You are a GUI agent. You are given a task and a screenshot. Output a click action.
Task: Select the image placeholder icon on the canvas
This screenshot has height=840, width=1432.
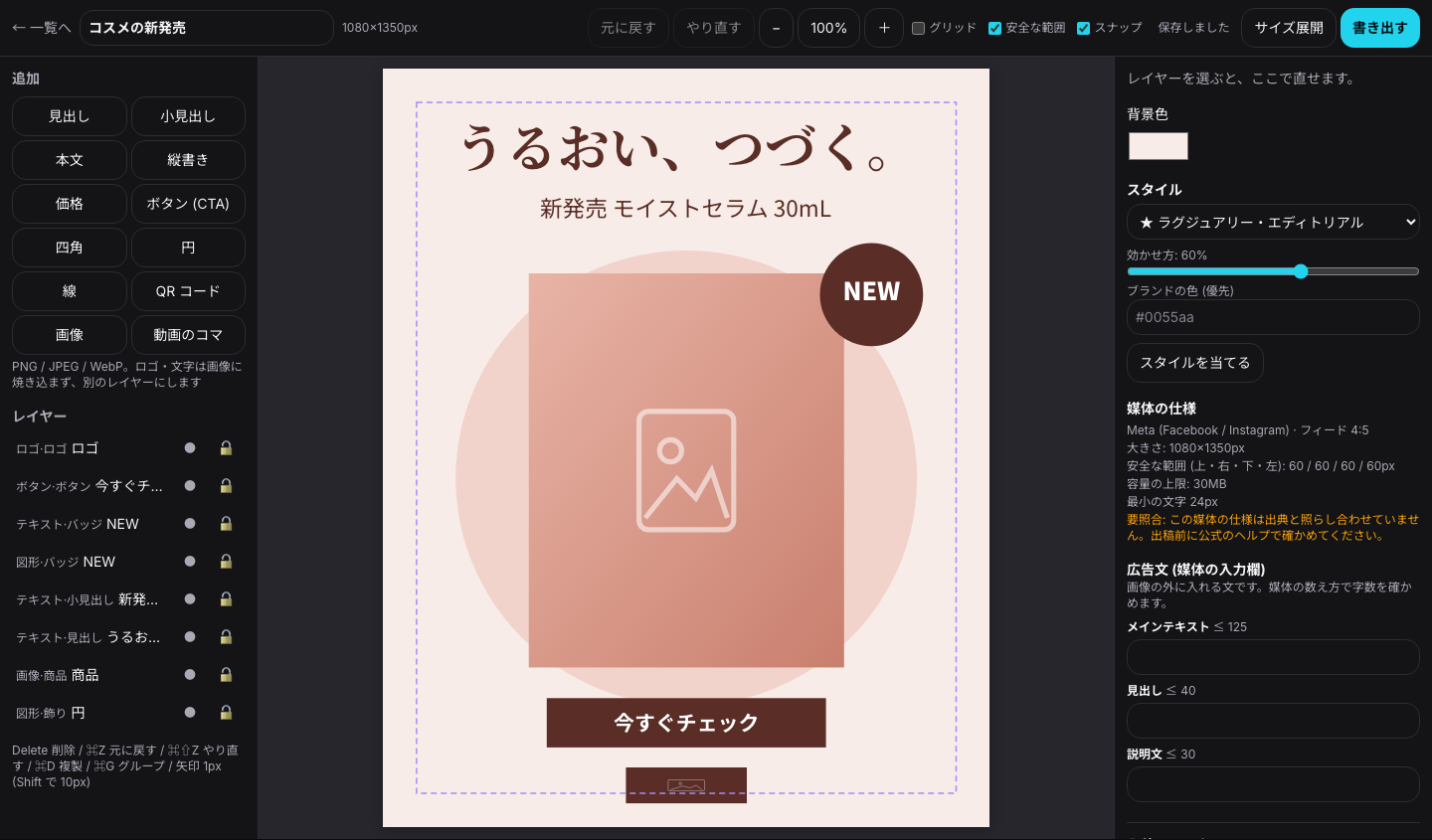coord(686,470)
